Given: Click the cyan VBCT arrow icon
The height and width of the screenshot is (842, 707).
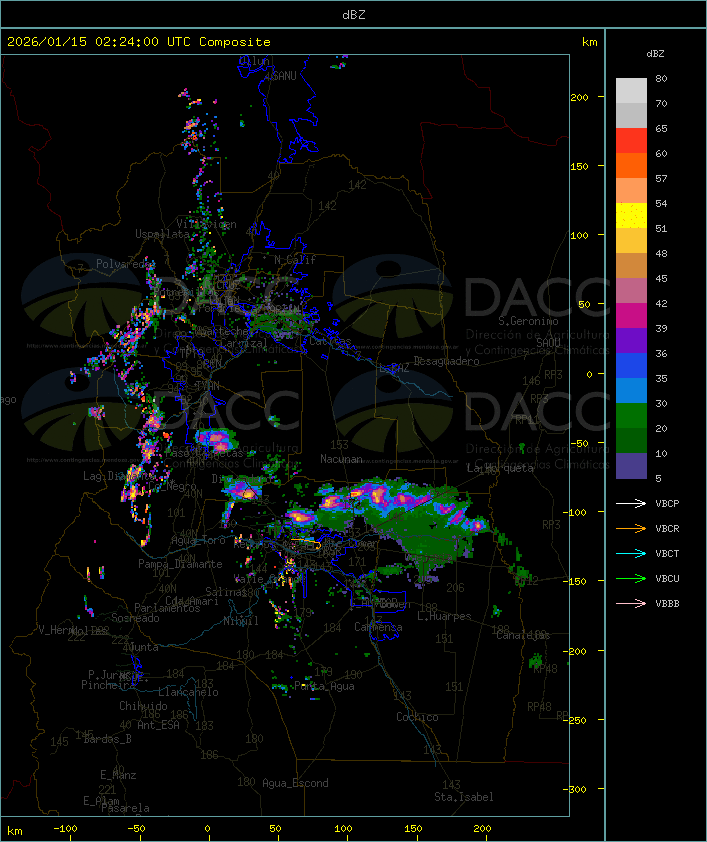Looking at the screenshot, I should tap(631, 554).
